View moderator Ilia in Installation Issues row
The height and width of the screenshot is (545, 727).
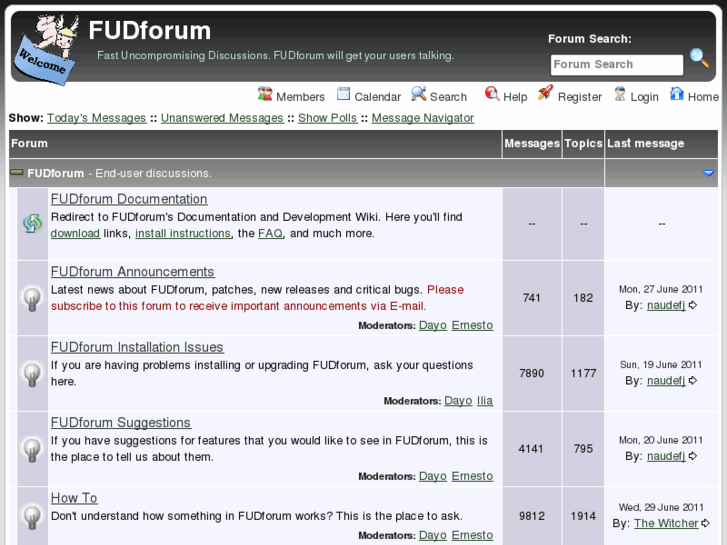pyautogui.click(x=485, y=401)
